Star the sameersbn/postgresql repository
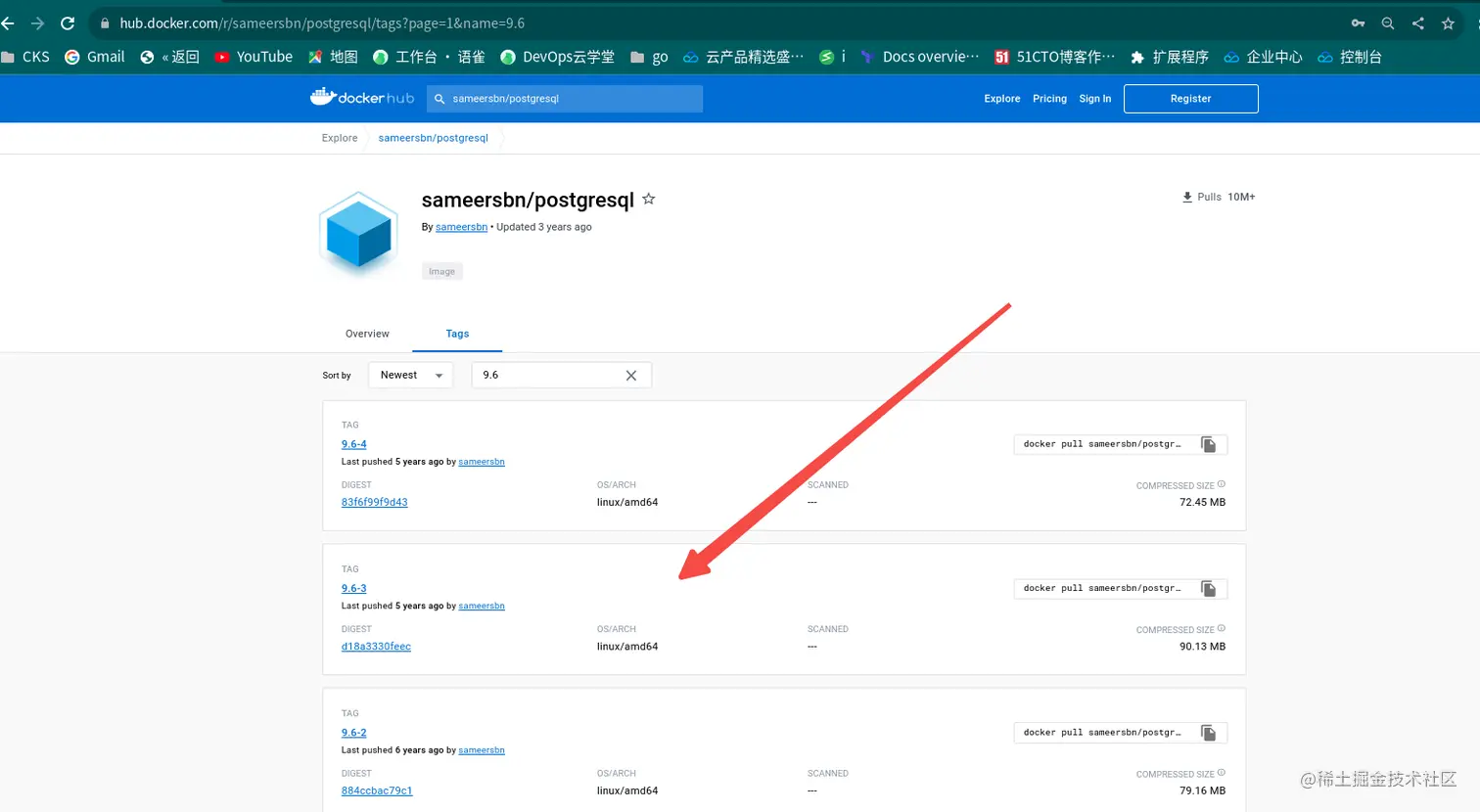This screenshot has height=812, width=1480. point(648,199)
